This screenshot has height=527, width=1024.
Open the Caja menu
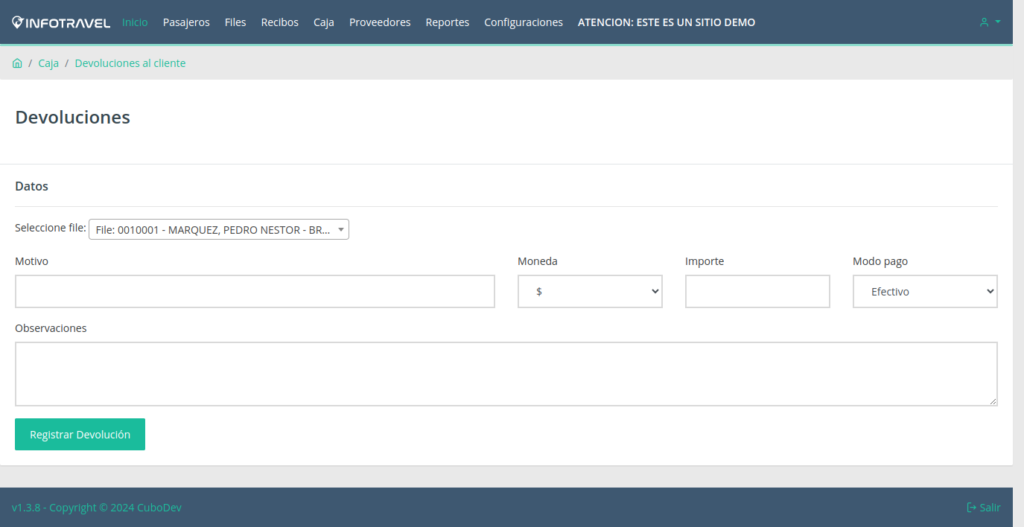[x=323, y=22]
